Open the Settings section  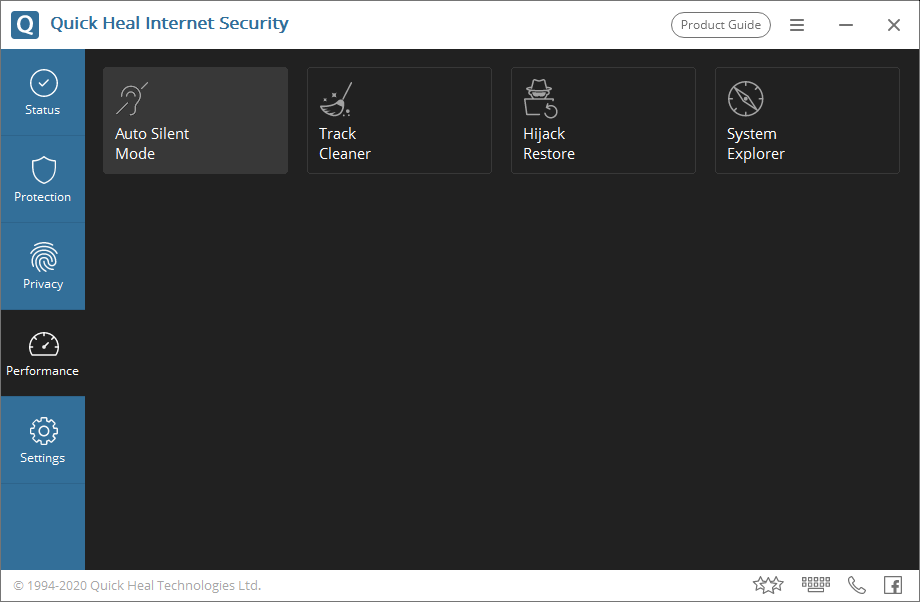coord(42,441)
